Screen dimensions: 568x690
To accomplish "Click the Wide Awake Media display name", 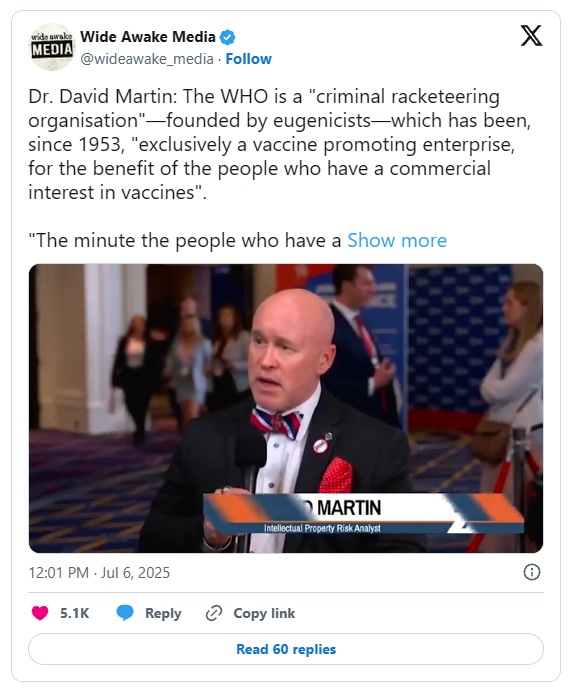I will pyautogui.click(x=148, y=37).
